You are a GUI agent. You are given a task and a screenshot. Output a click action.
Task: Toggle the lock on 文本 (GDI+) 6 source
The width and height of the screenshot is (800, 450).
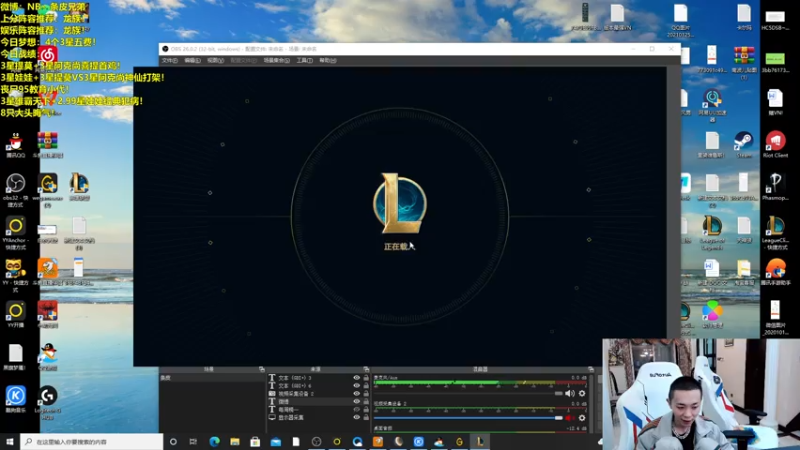(366, 386)
